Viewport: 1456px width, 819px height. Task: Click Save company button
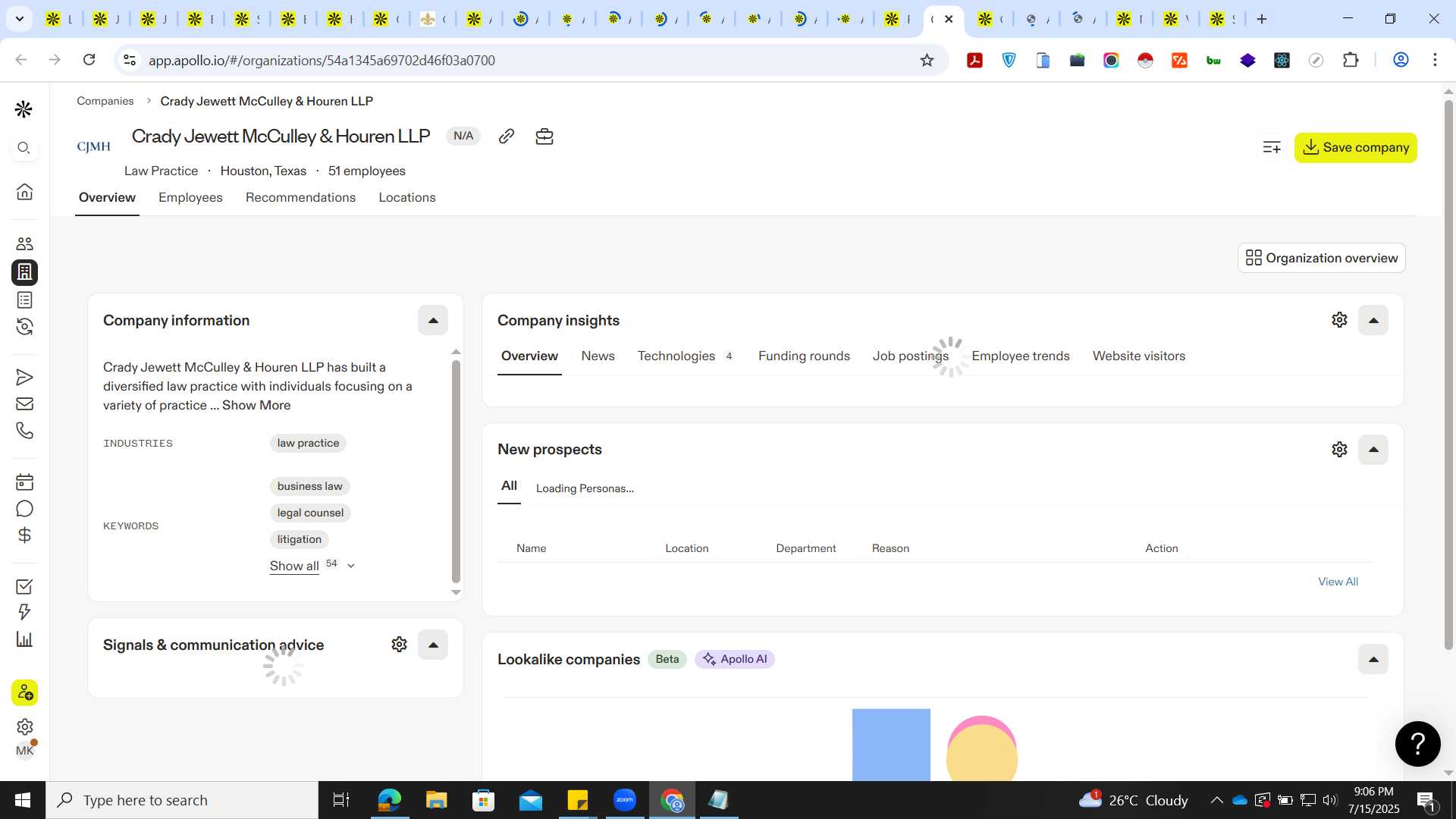(1355, 147)
